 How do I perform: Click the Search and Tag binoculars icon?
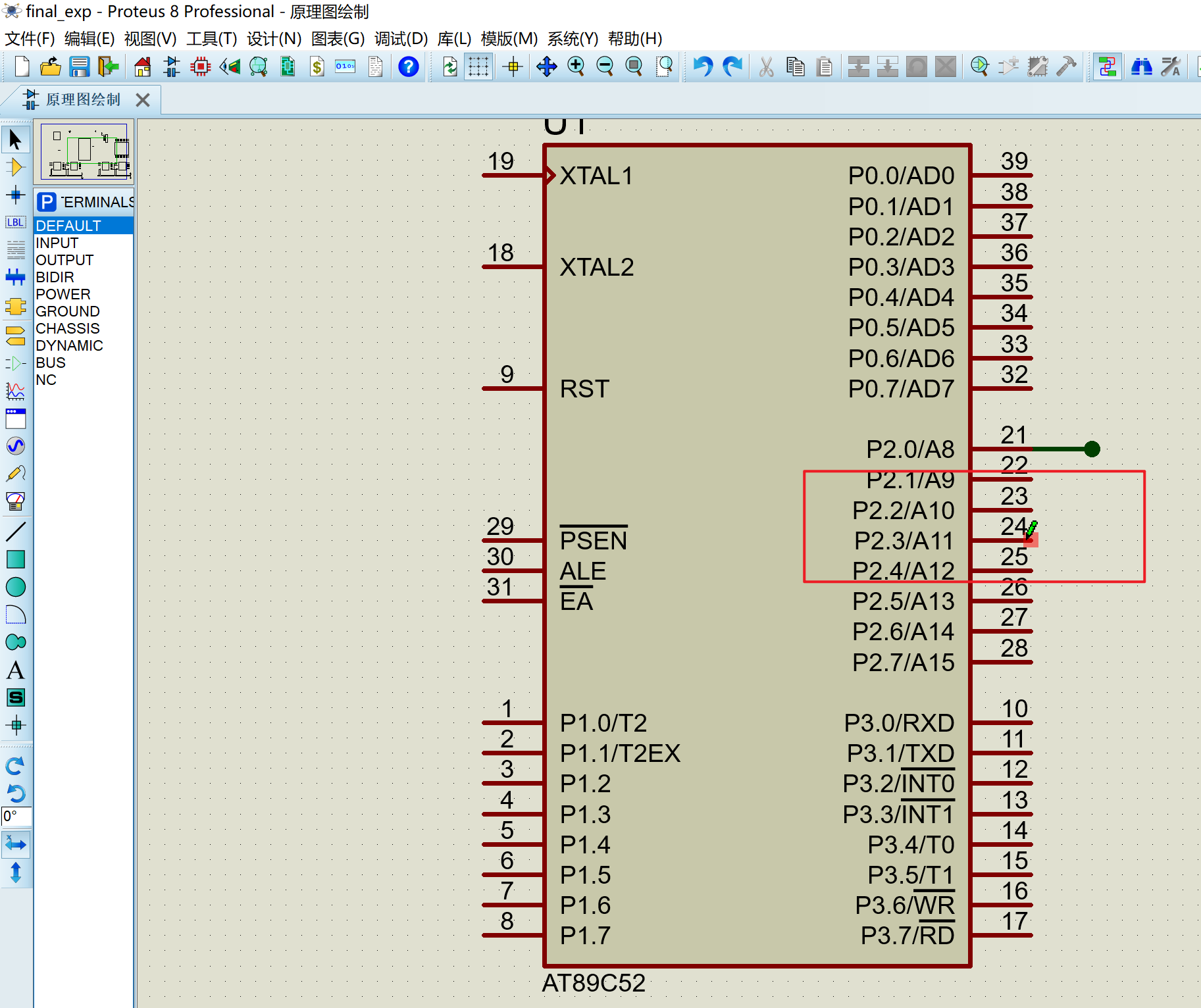[x=1142, y=66]
